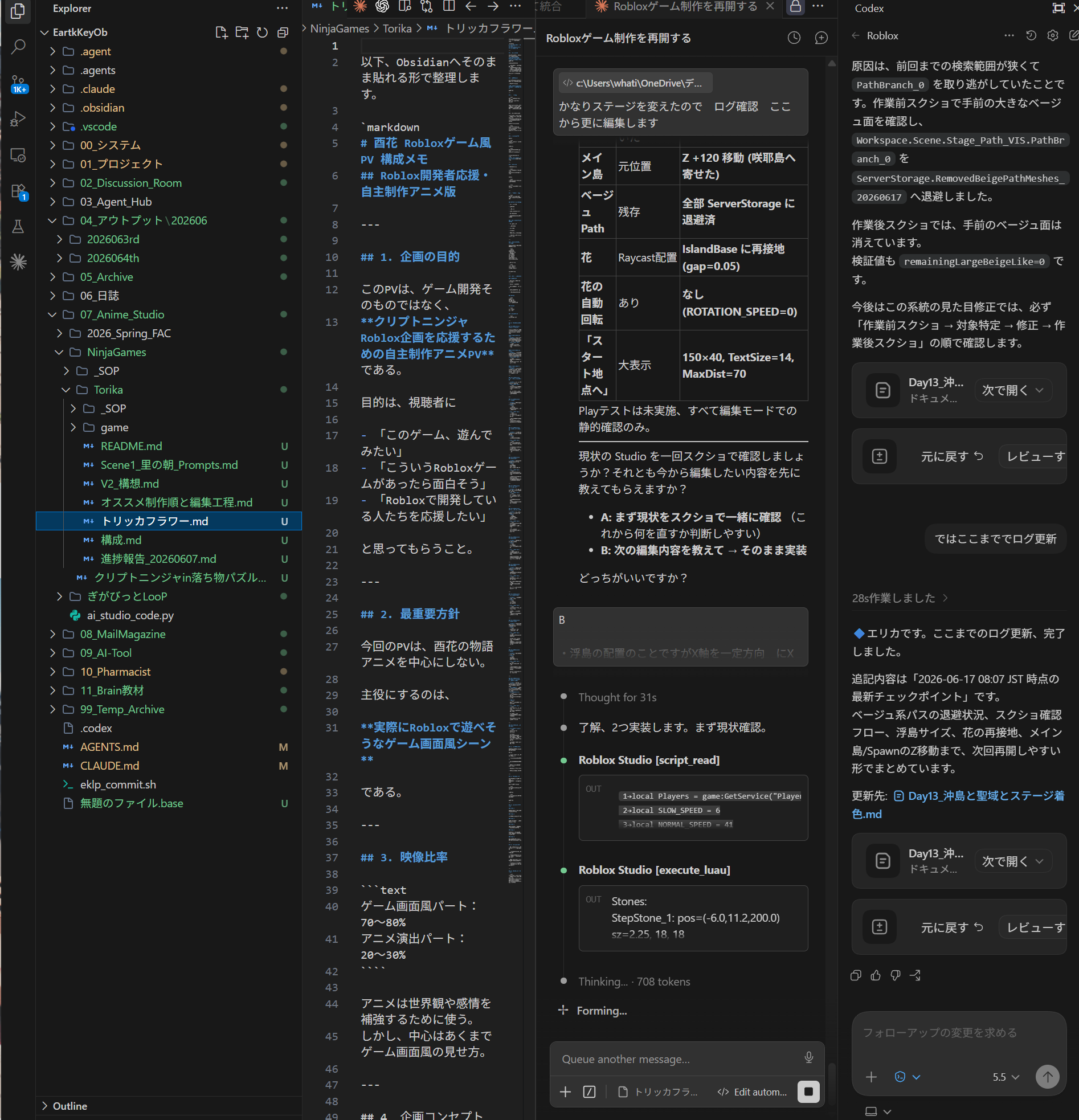The image size is (1079, 1120).
Task: Open past conversations history clock icon
Action: click(794, 38)
